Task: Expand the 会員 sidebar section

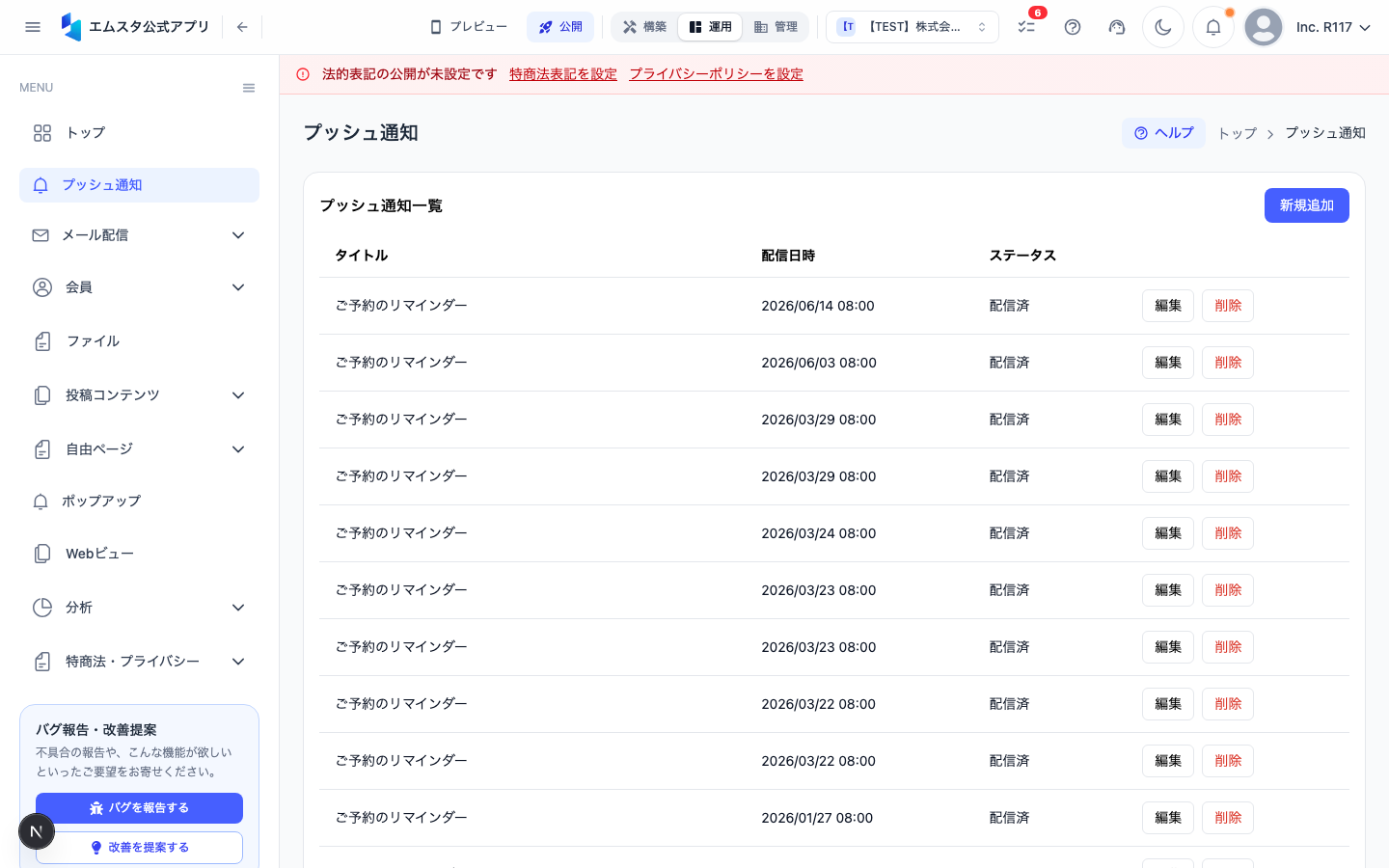Action: [139, 287]
